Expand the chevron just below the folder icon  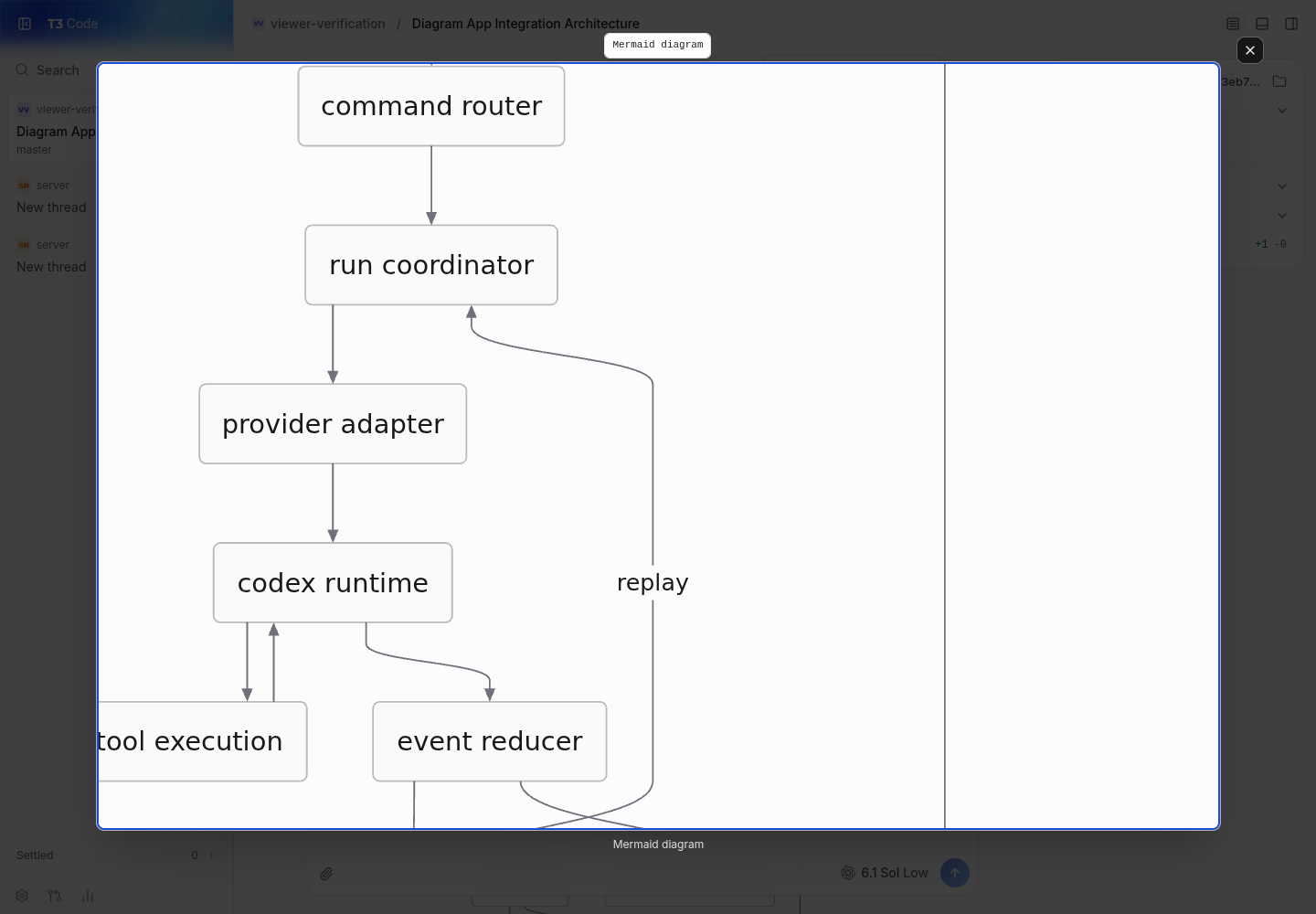(x=1282, y=111)
